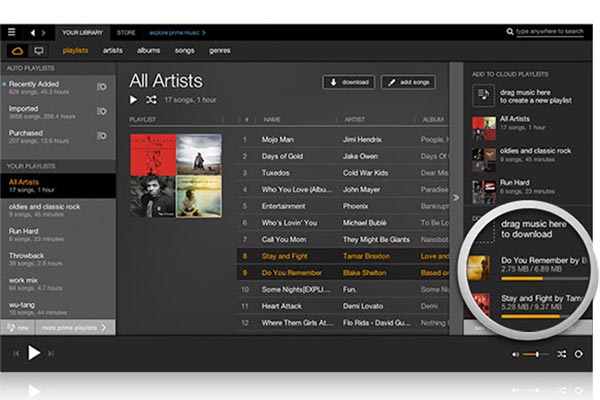Click download icon beside Imported
600x400 pixels.
[102, 111]
